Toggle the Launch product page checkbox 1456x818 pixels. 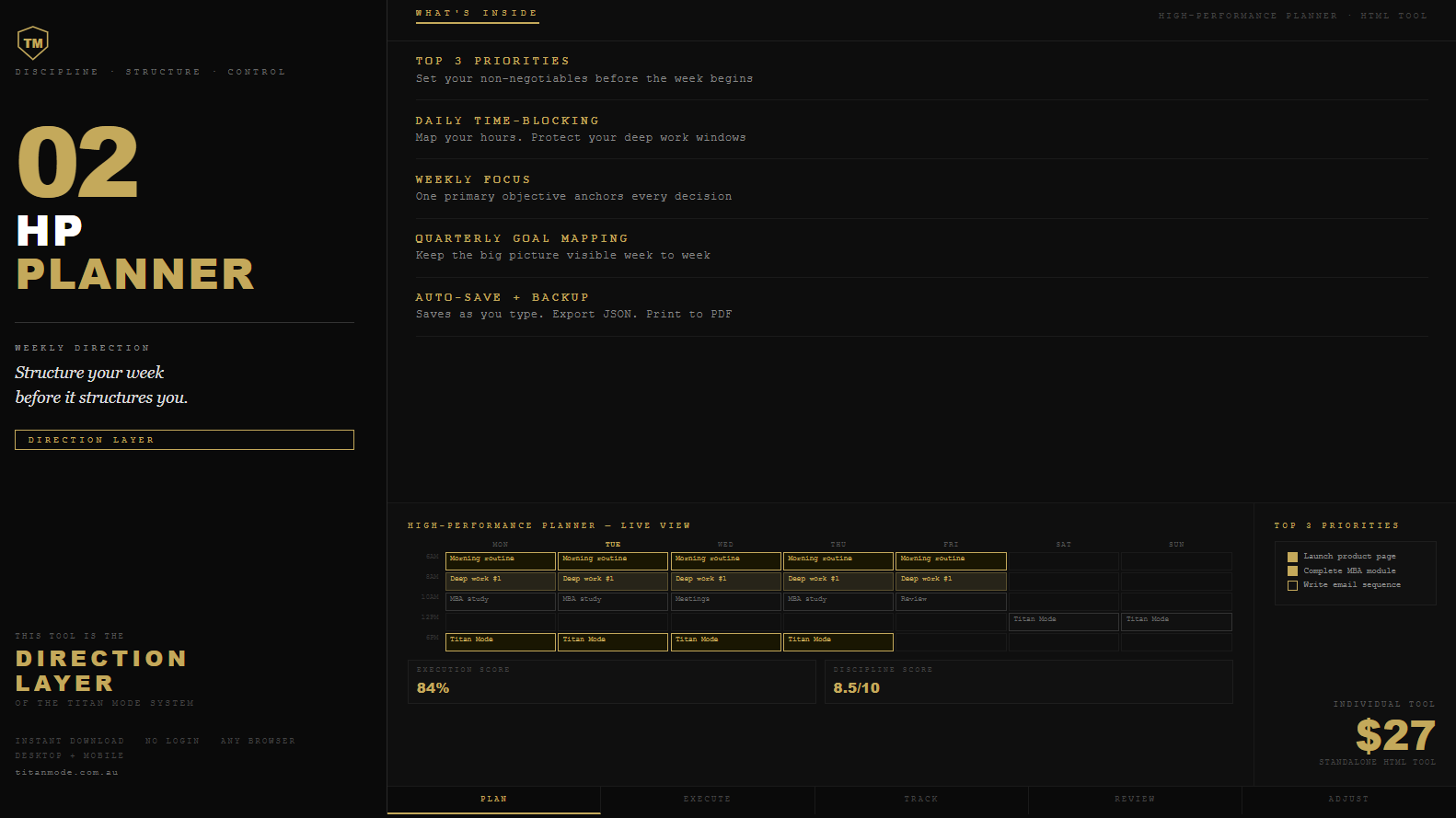tap(1292, 557)
